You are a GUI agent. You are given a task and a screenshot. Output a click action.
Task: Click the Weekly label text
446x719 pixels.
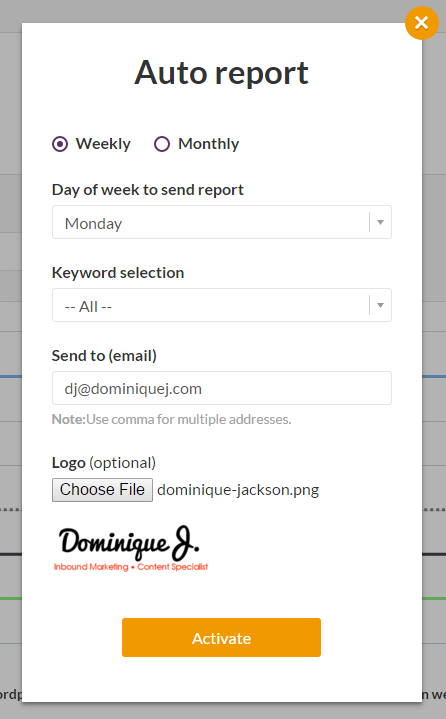click(103, 144)
